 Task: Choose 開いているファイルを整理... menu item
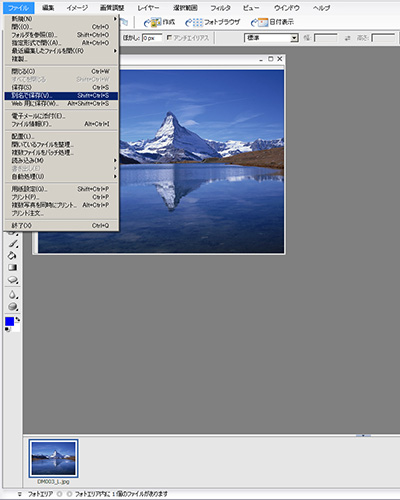(x=61, y=144)
